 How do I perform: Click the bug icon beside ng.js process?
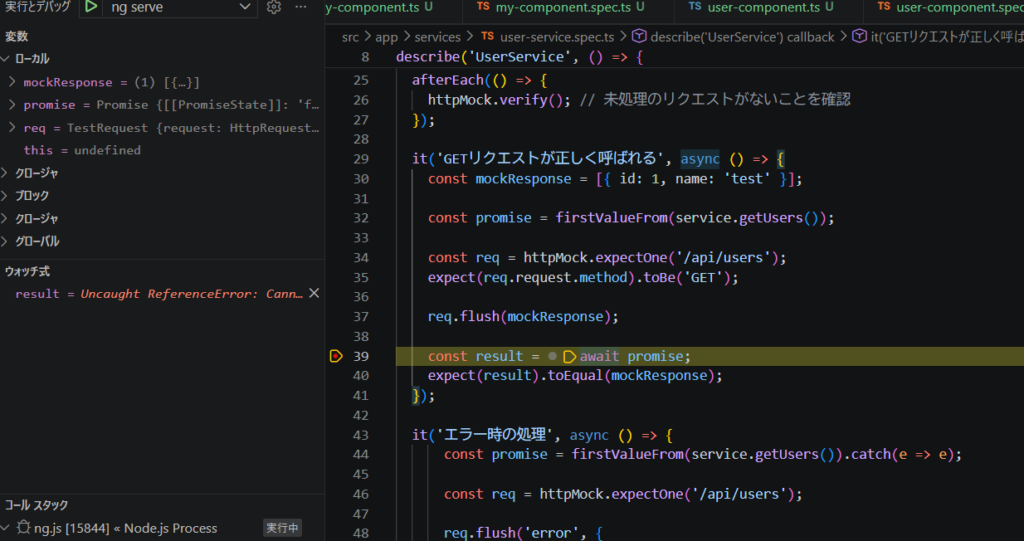click(x=22, y=528)
